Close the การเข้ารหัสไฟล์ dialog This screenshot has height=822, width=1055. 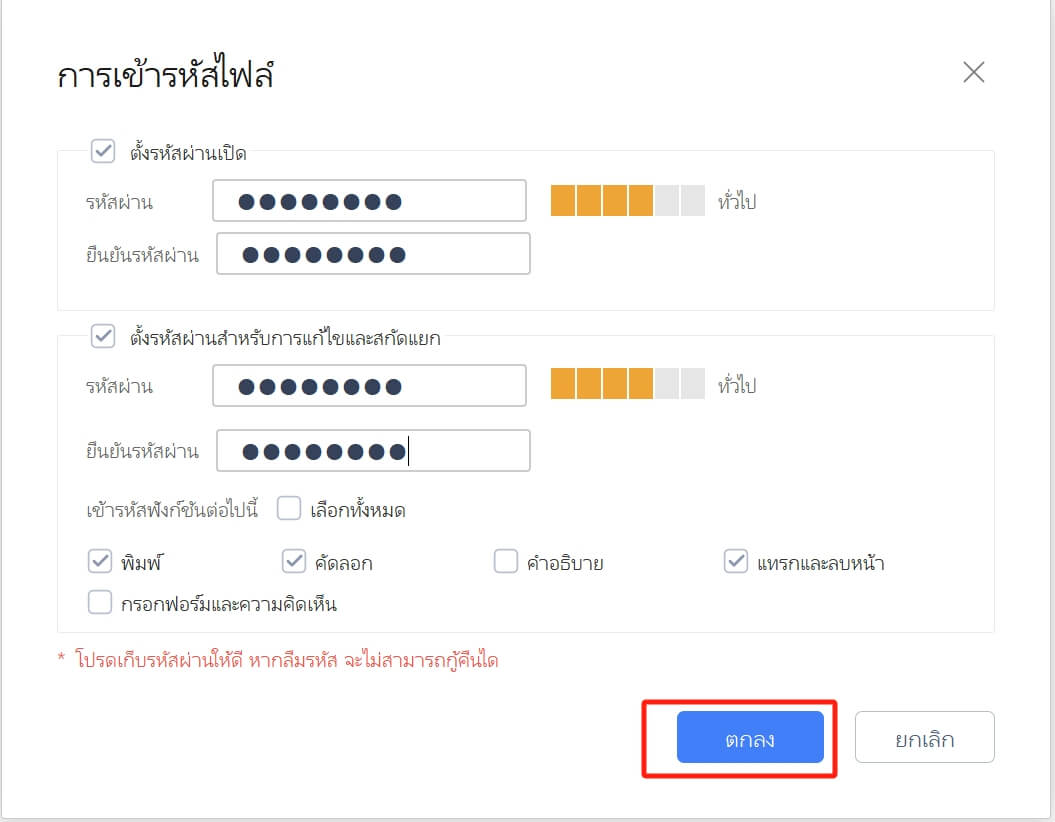[973, 72]
